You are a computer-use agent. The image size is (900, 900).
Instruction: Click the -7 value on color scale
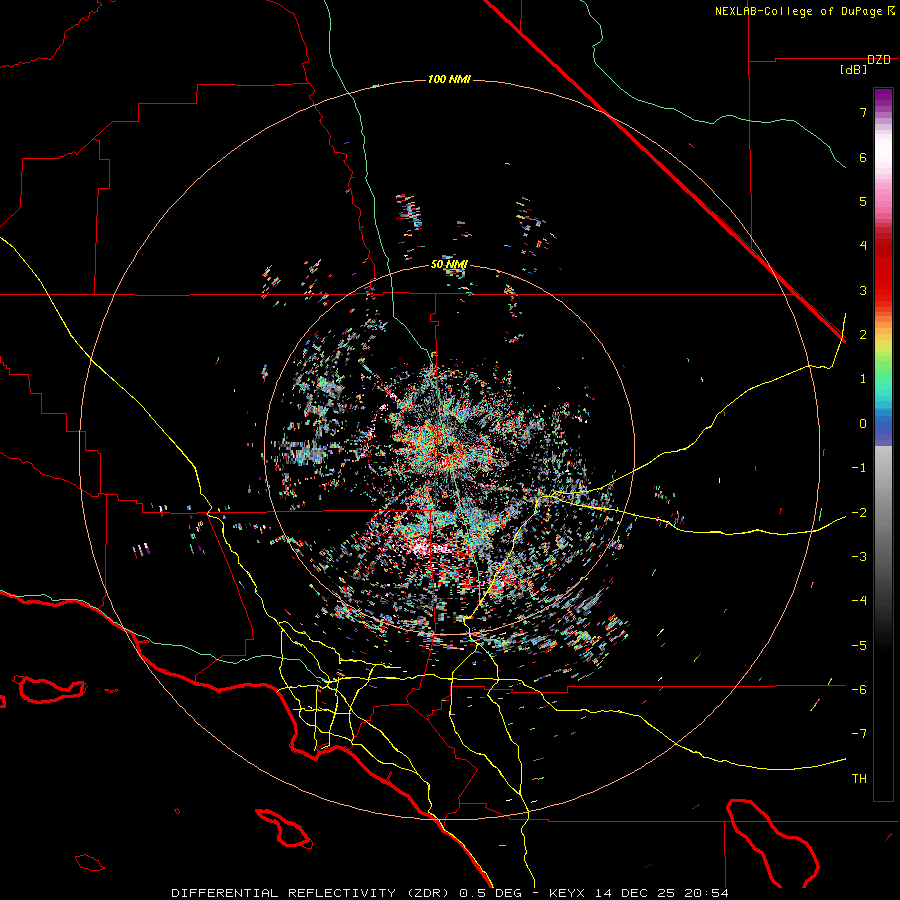pyautogui.click(x=859, y=734)
